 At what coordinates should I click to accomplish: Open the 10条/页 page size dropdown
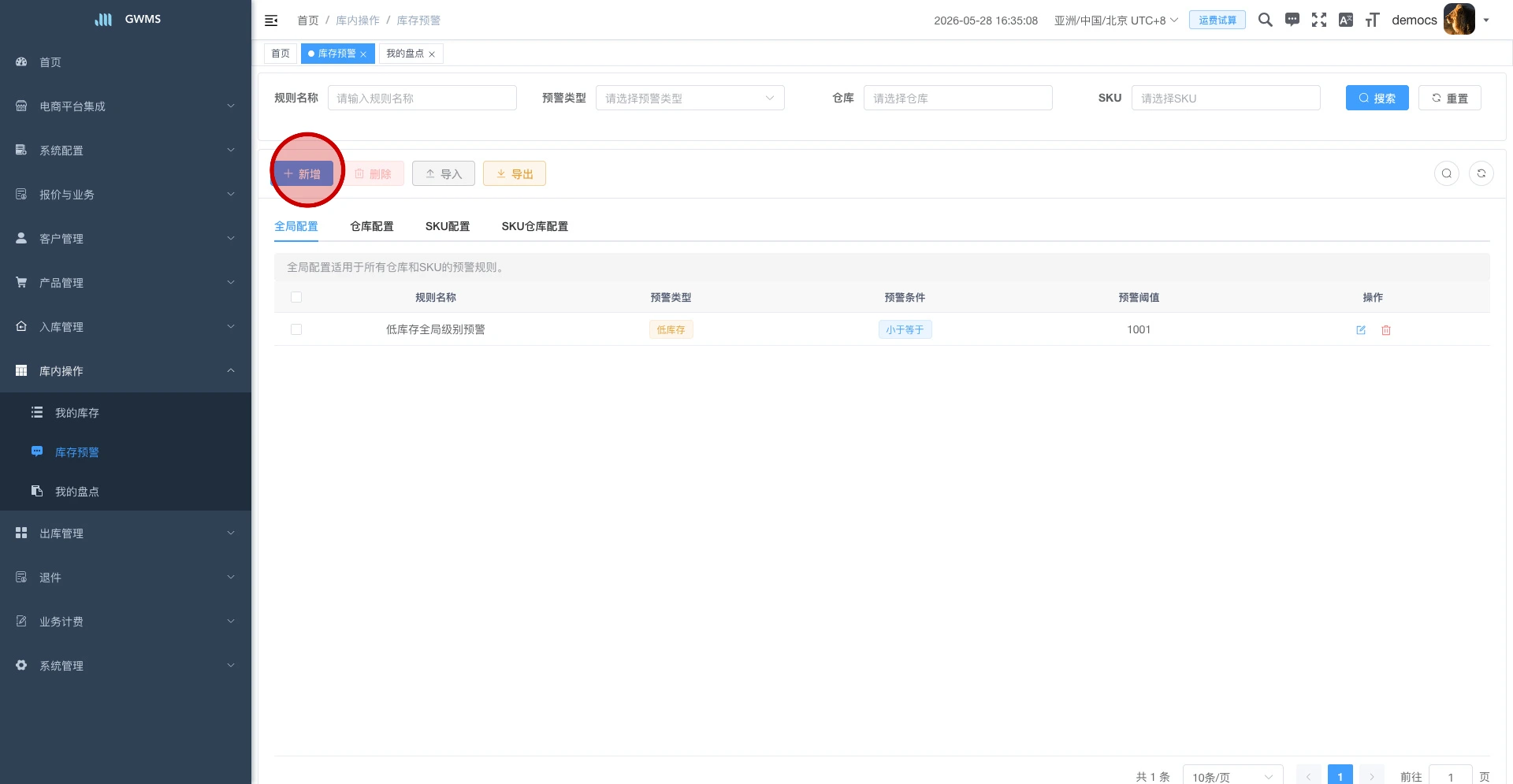(x=1233, y=776)
